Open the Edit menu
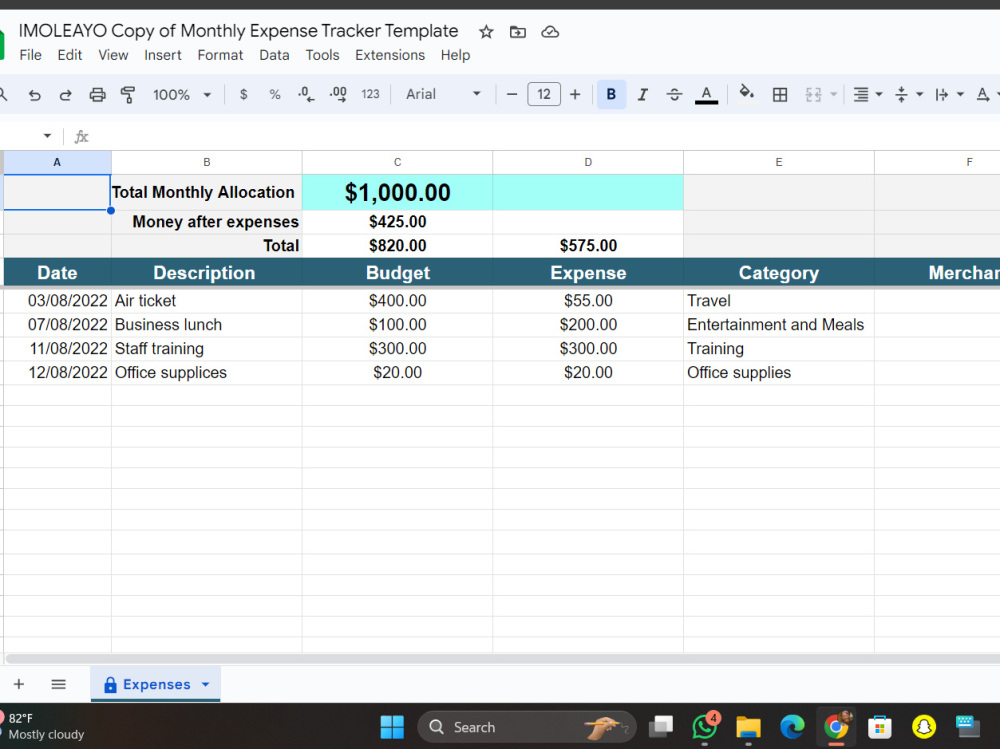The width and height of the screenshot is (1000, 749). point(70,56)
